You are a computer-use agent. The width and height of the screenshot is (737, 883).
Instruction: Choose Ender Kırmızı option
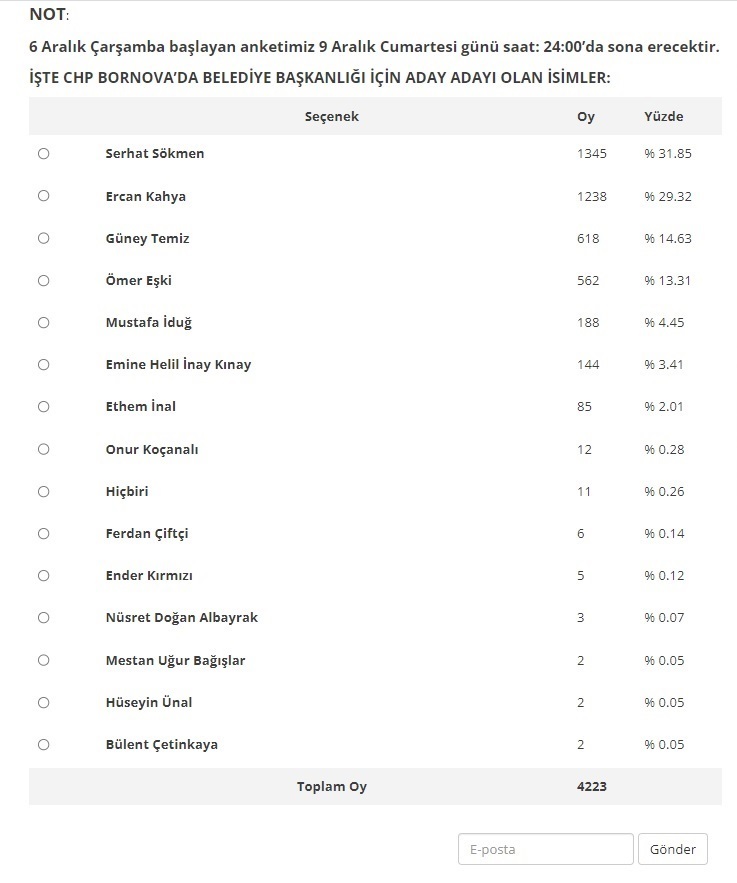[43, 576]
